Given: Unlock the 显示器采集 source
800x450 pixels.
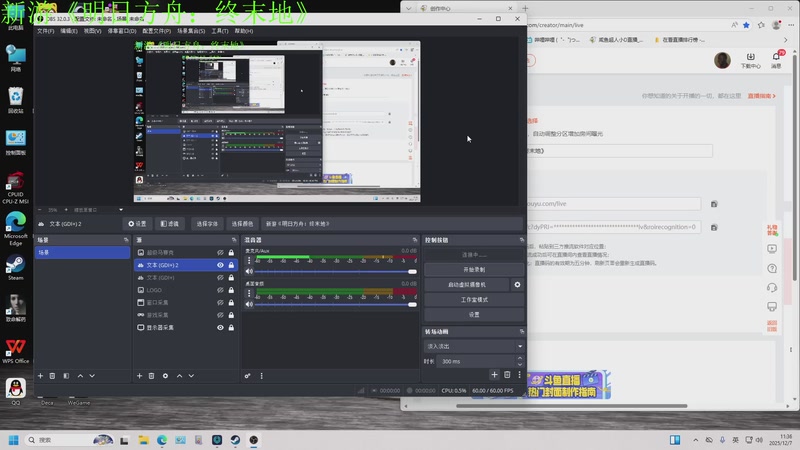Looking at the screenshot, I should point(231,328).
